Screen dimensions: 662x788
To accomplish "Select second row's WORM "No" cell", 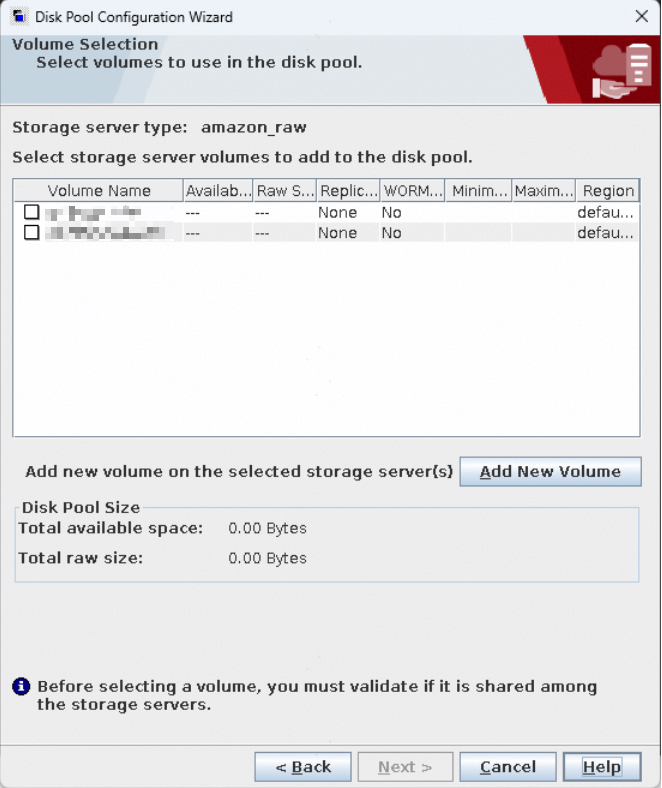I will pos(391,233).
